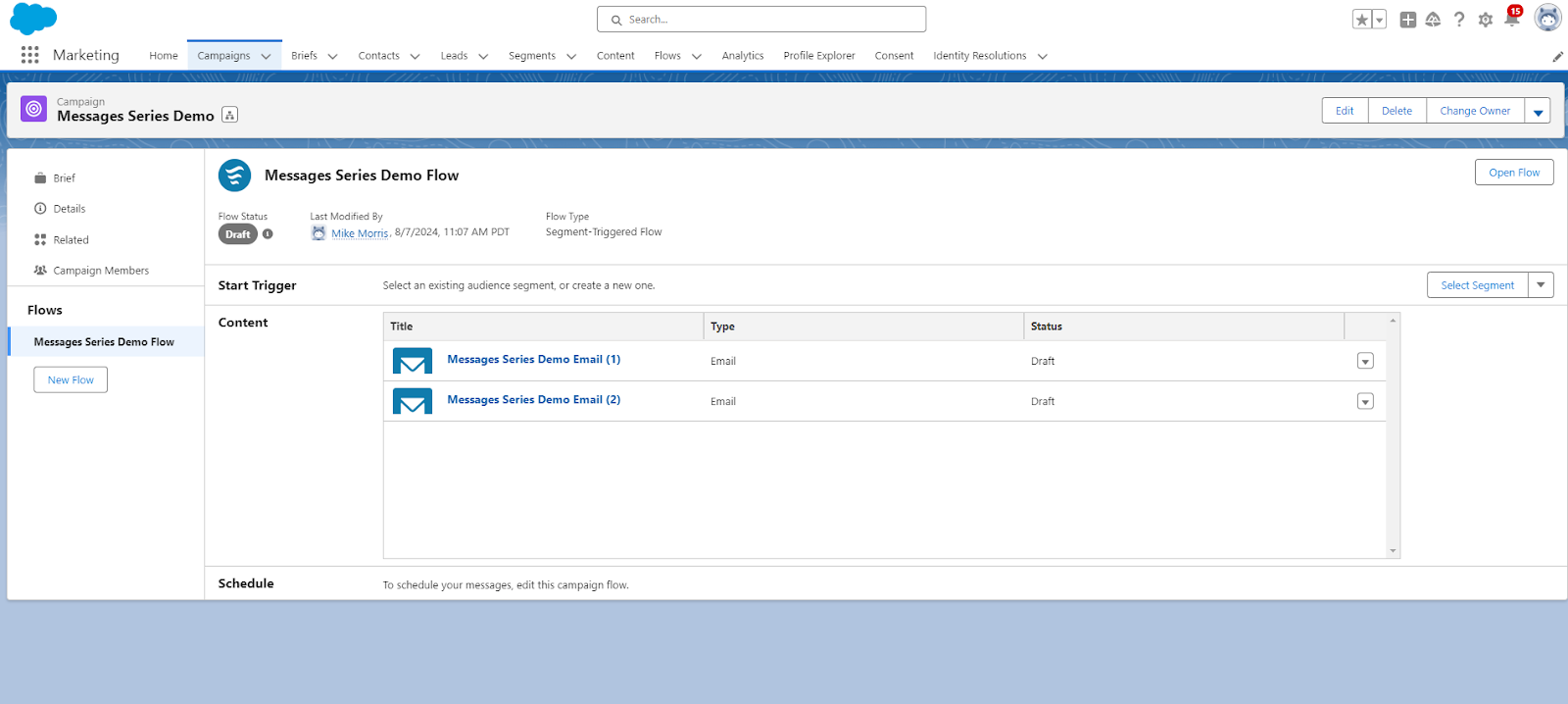Screen dimensions: 1568x704
Task: Expand the Briefs tab chevron
Action: 332,57
